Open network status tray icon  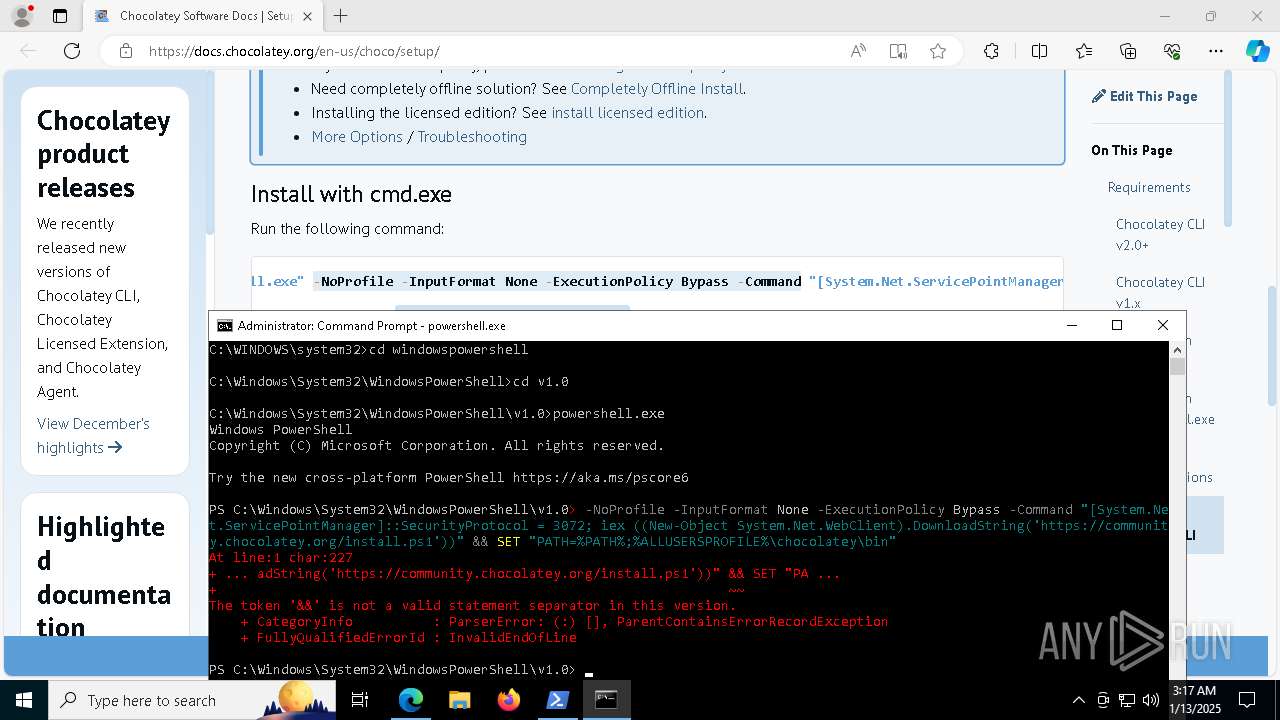[1127, 700]
